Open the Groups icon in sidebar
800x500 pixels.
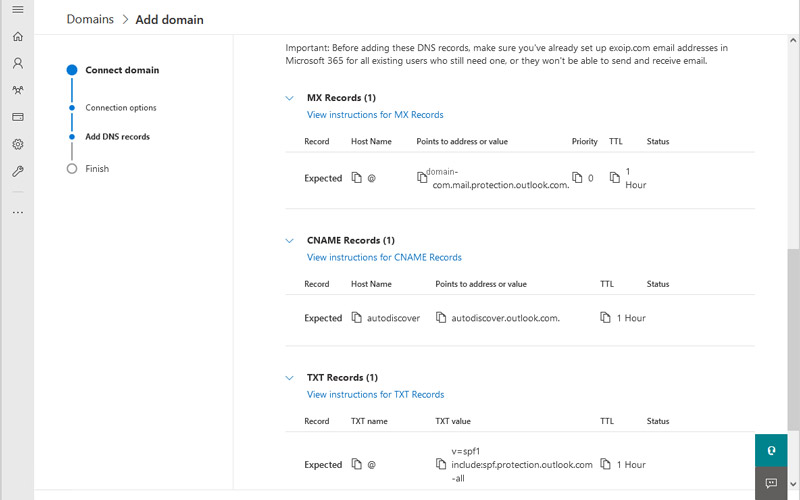click(18, 90)
